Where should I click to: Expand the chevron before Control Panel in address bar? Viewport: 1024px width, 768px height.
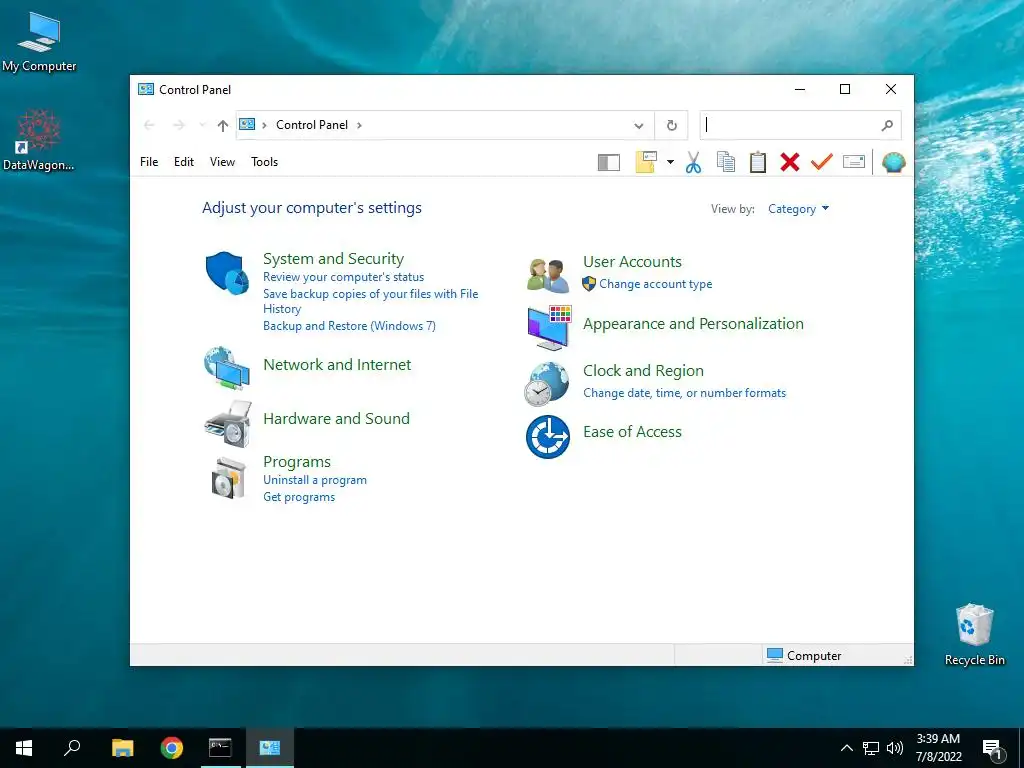pyautogui.click(x=264, y=125)
